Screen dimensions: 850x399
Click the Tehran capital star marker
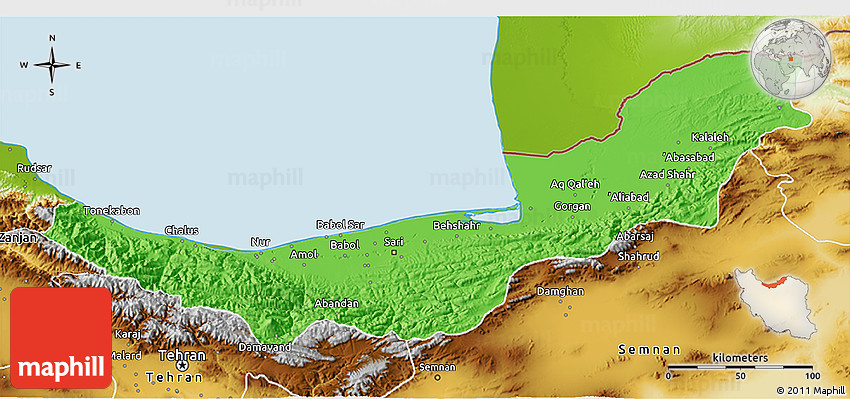[x=182, y=366]
